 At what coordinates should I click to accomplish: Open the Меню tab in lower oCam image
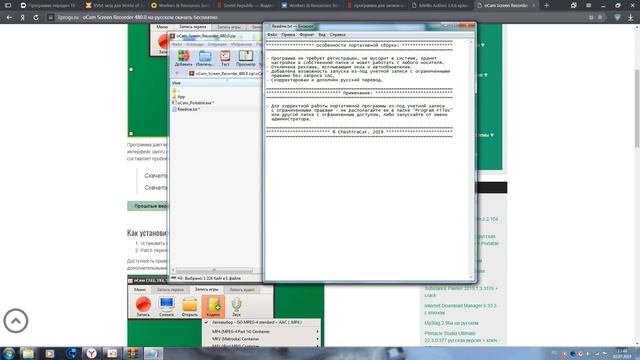(x=140, y=289)
